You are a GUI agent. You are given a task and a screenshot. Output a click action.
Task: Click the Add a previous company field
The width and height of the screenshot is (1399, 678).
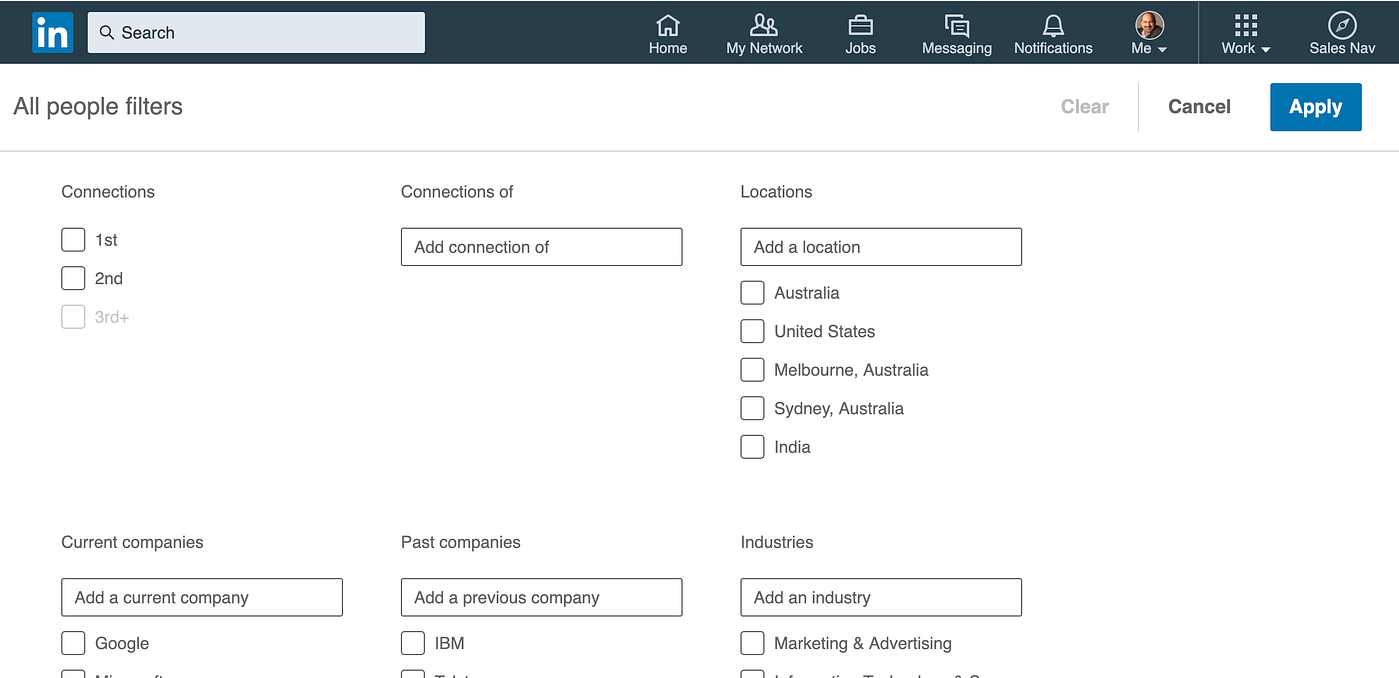[x=541, y=597]
